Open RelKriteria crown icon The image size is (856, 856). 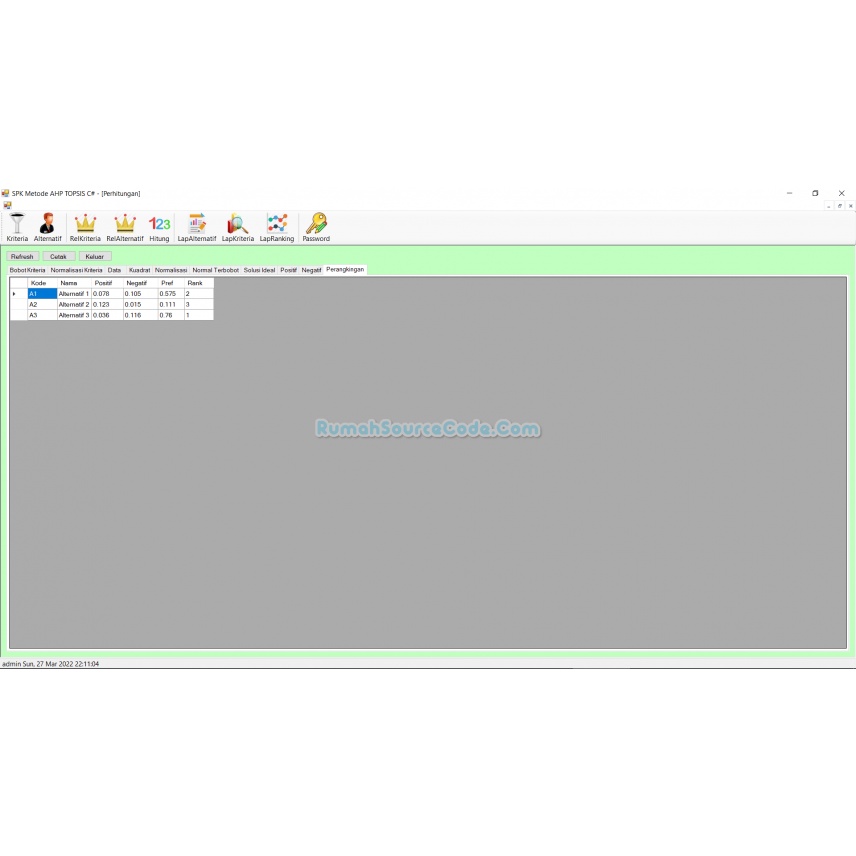point(85,227)
